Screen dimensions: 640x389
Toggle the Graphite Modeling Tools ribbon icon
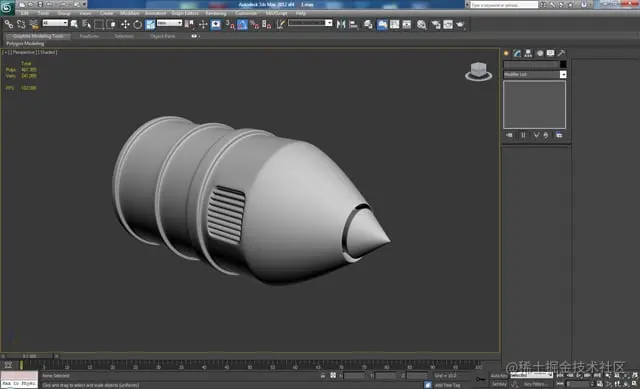point(382,24)
